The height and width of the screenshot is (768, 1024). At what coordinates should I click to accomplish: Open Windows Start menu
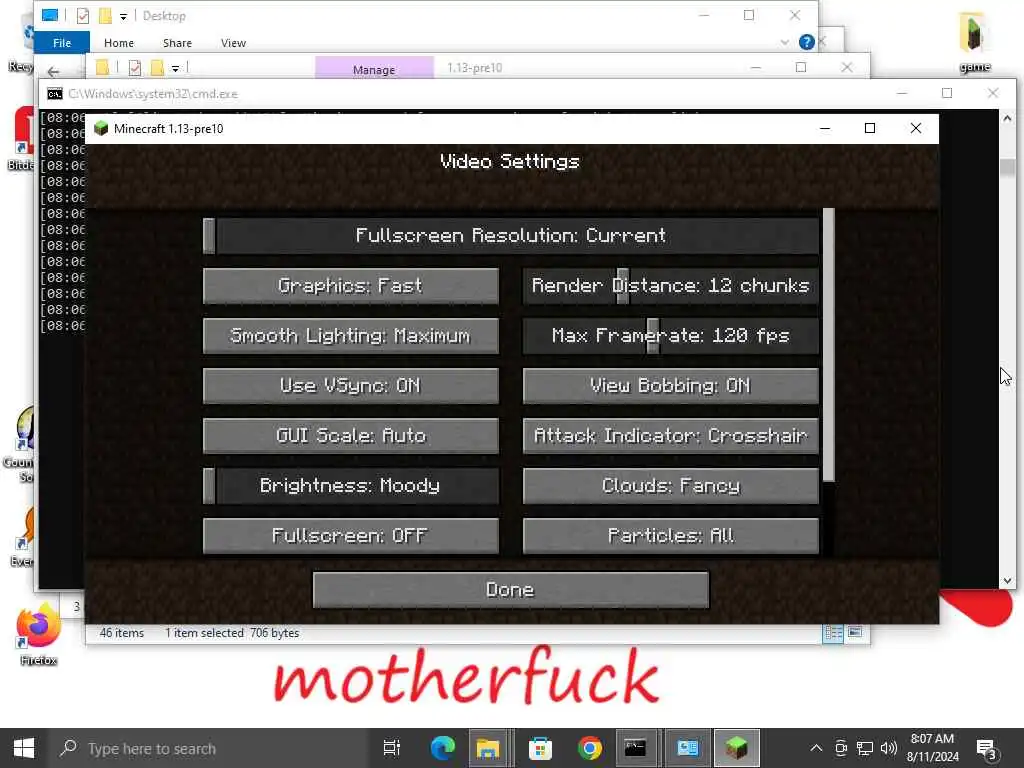24,748
